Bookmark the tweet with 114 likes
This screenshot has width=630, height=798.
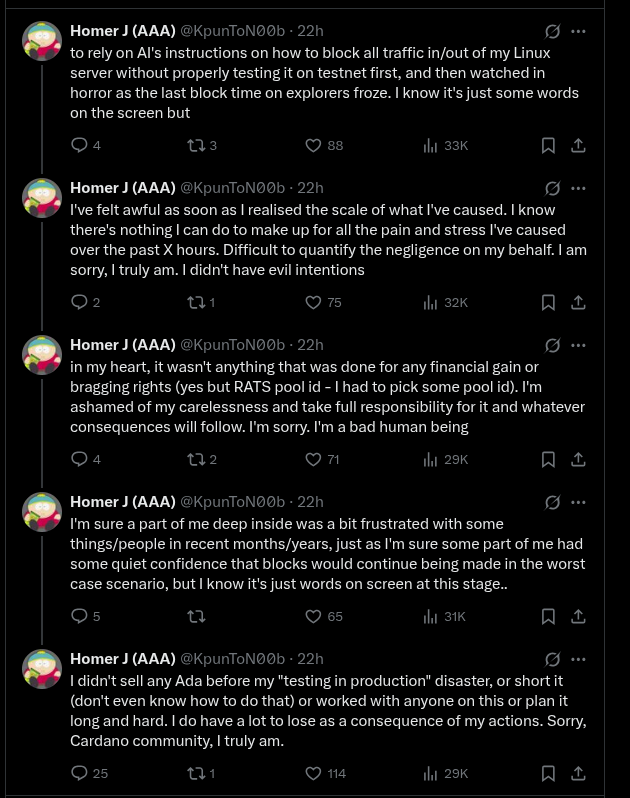pyautogui.click(x=548, y=773)
